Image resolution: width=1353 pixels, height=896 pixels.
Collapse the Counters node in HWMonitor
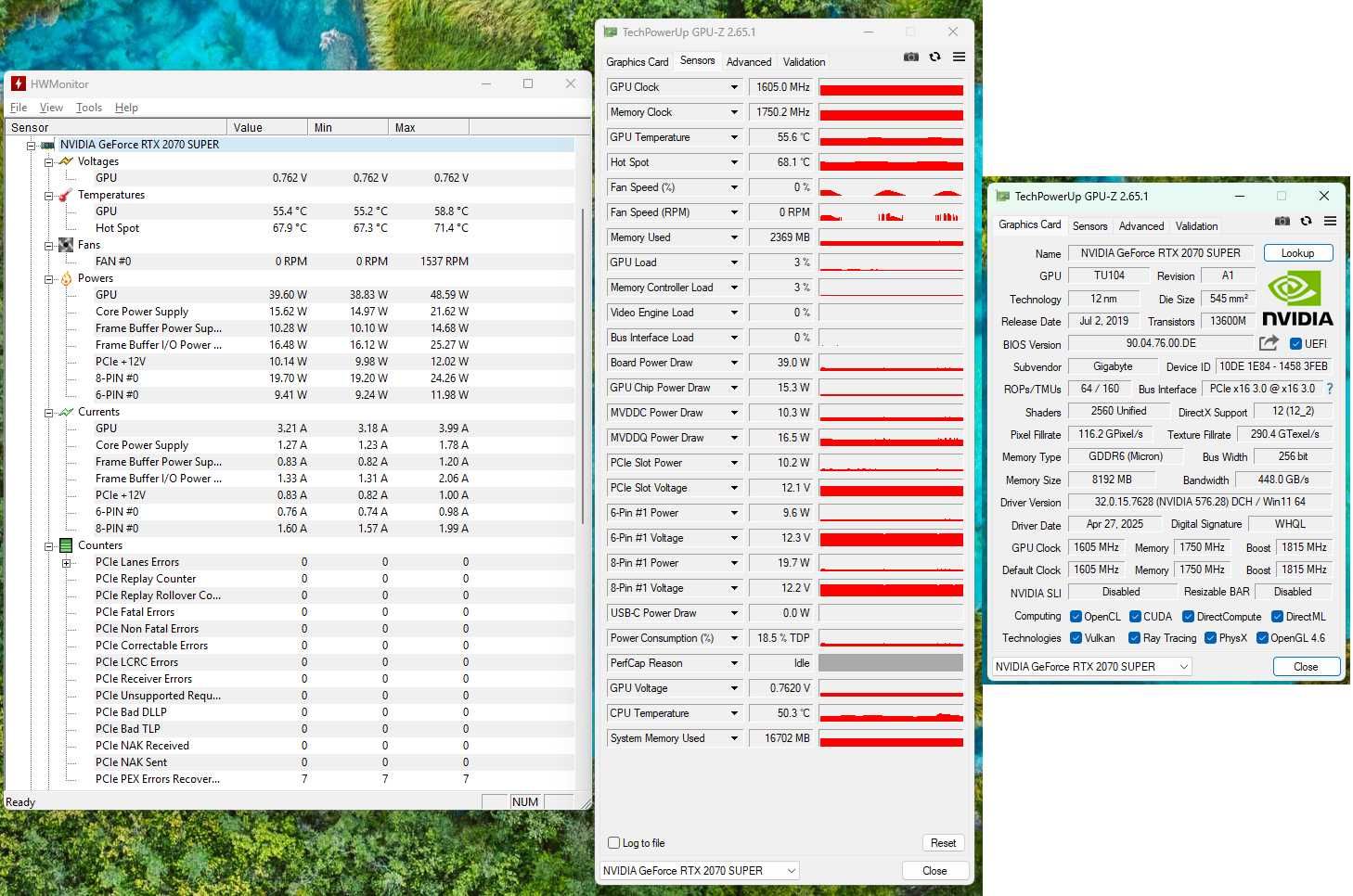pyautogui.click(x=48, y=546)
